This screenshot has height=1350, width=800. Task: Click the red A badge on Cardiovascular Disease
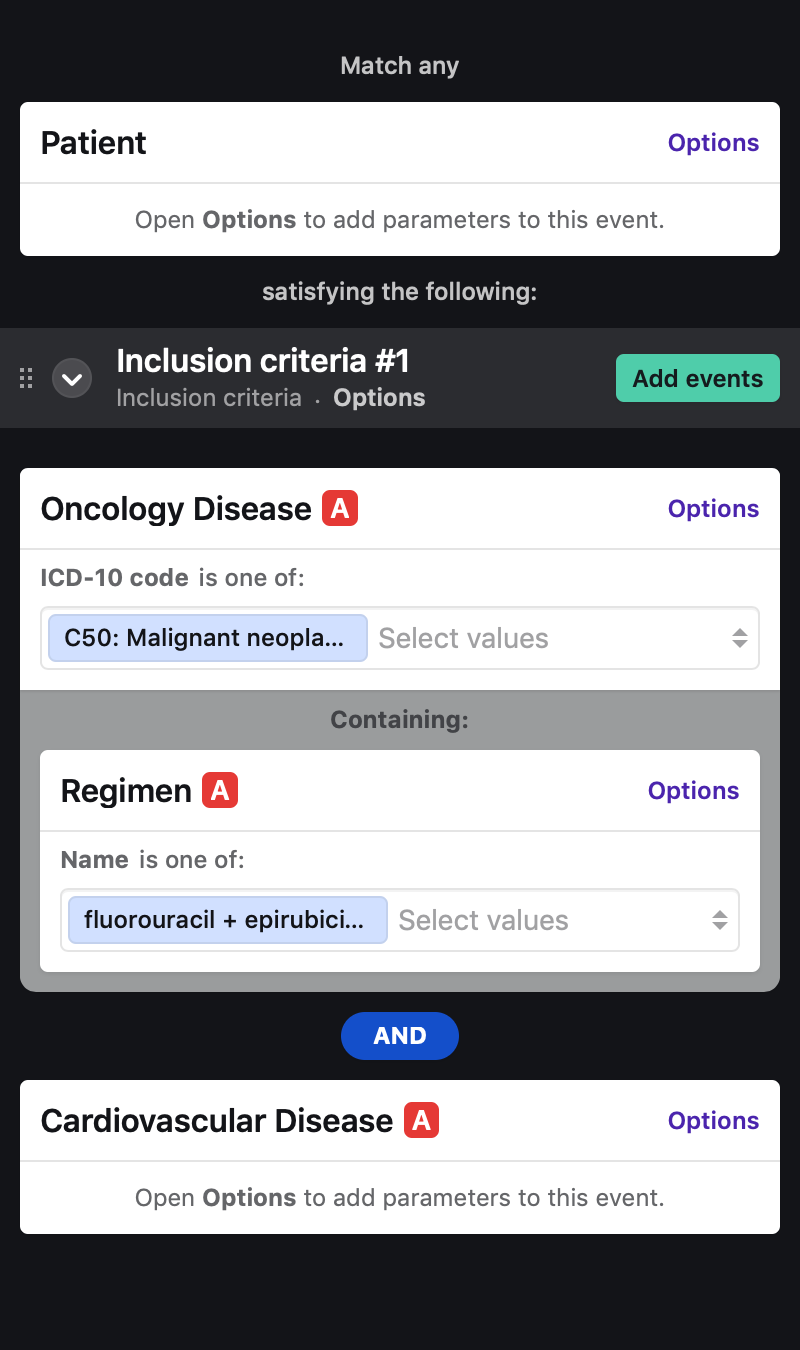[x=422, y=1121]
